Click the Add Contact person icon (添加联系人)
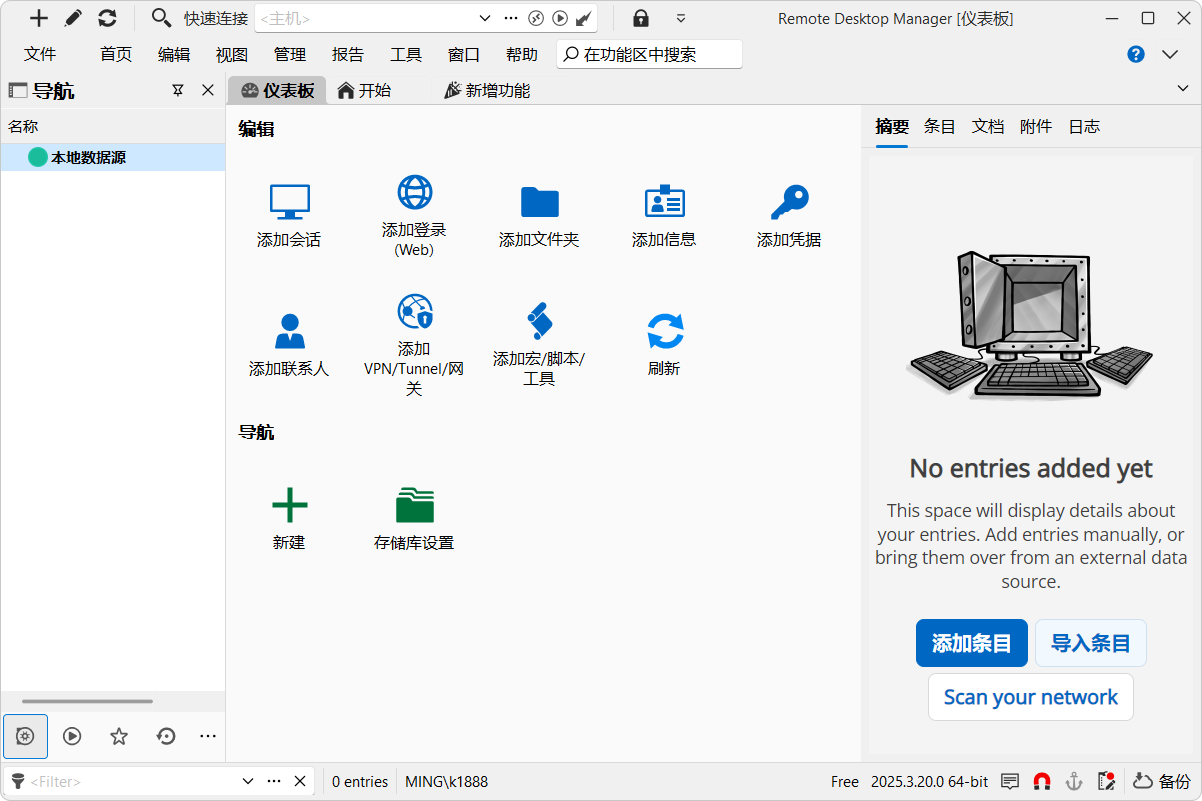 pos(289,331)
